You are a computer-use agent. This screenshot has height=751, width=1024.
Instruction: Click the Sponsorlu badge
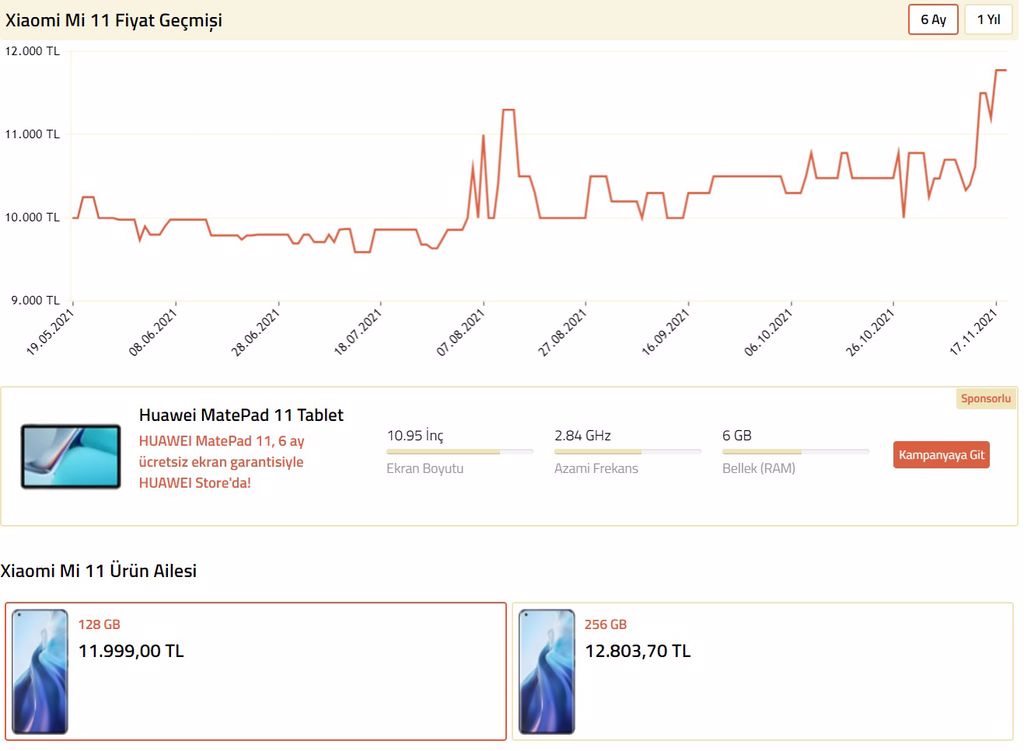pyautogui.click(x=985, y=398)
